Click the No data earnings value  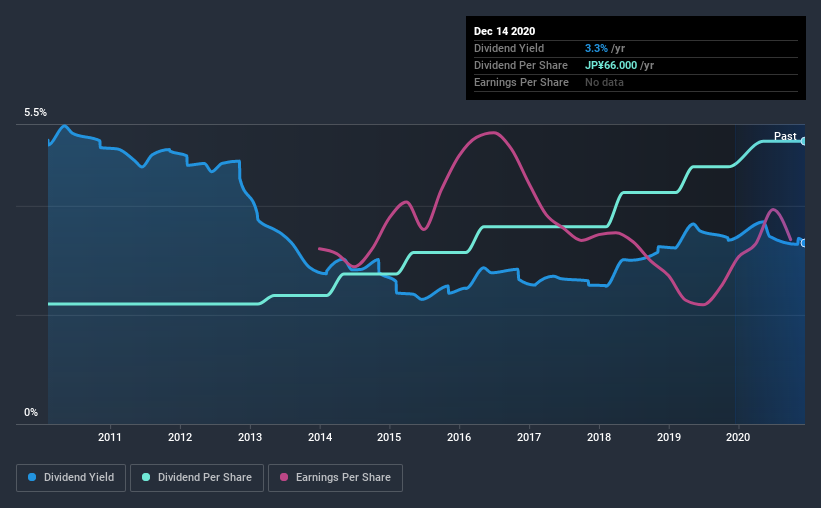point(604,82)
